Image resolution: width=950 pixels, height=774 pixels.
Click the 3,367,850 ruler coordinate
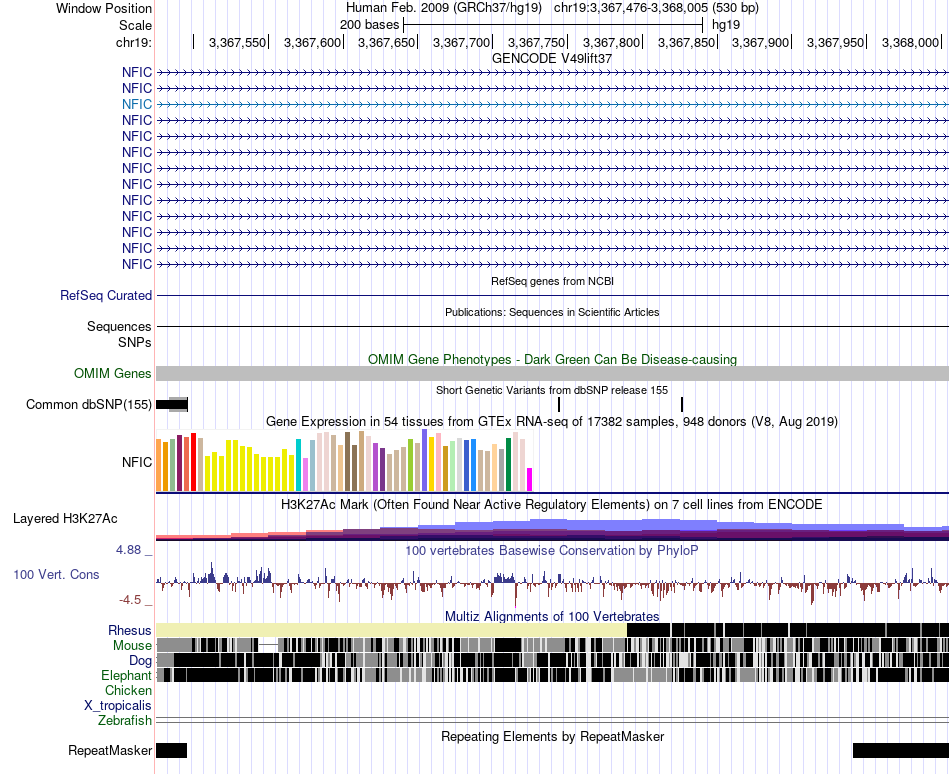pyautogui.click(x=686, y=42)
